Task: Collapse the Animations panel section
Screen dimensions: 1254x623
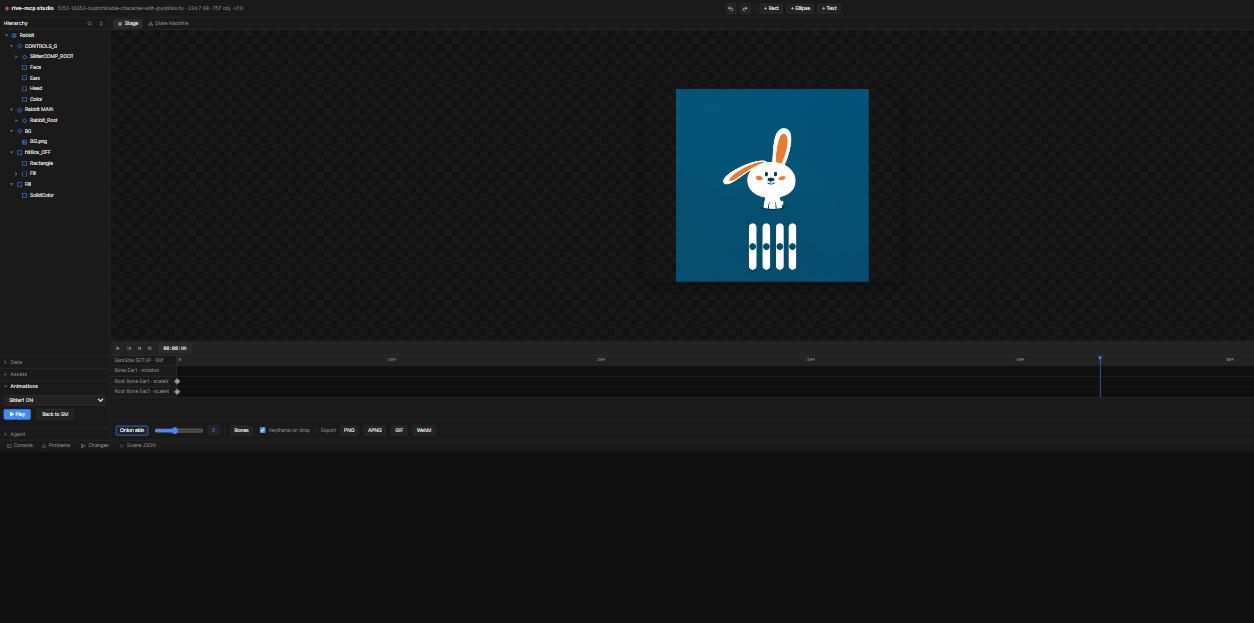Action: 54,386
